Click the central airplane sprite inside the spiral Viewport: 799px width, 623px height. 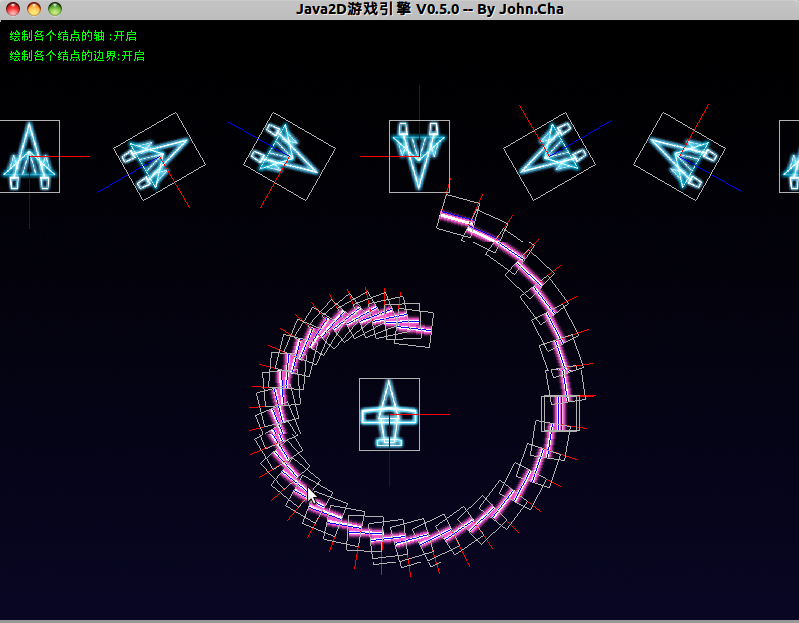tap(389, 414)
